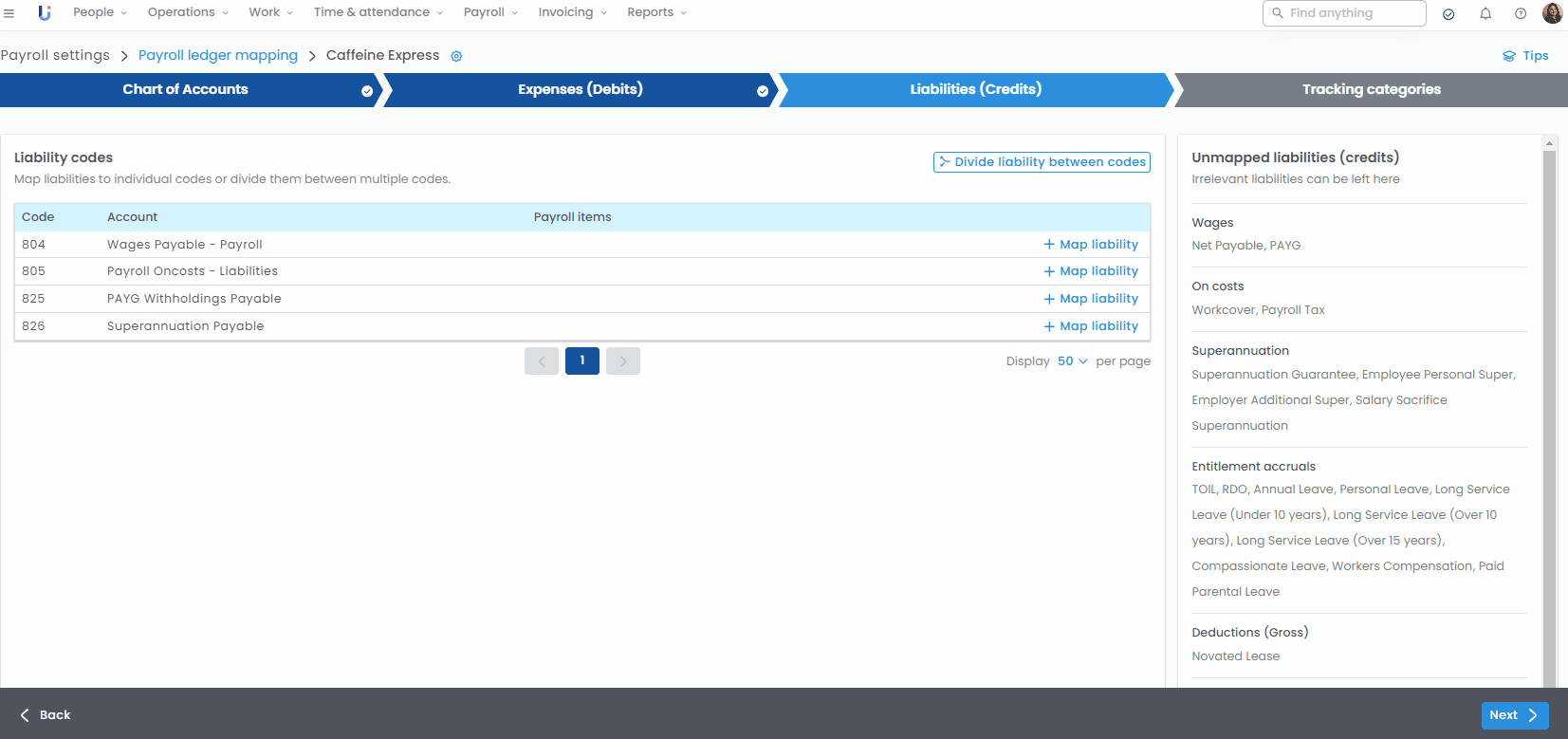Change the rows per page display dropdown

click(x=1072, y=361)
